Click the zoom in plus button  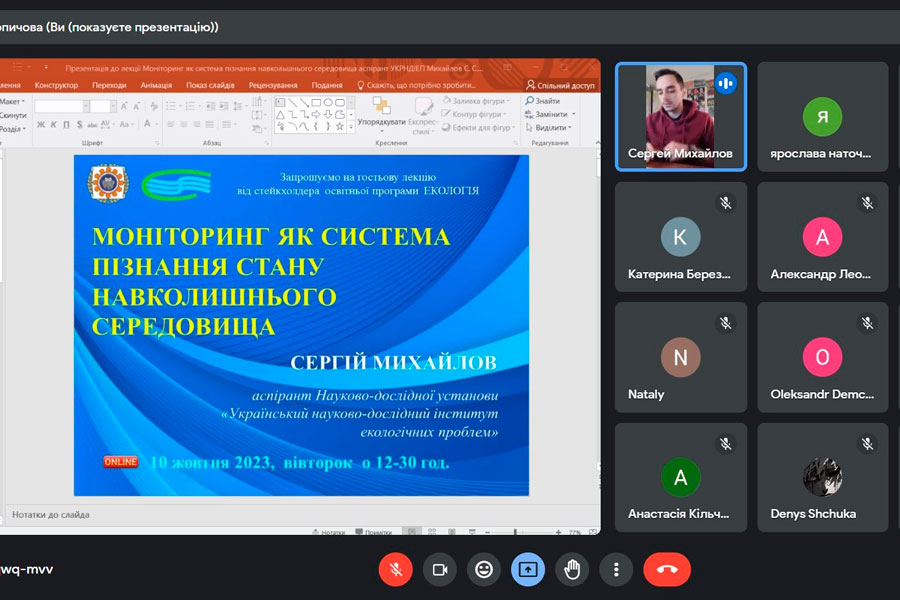tap(558, 532)
